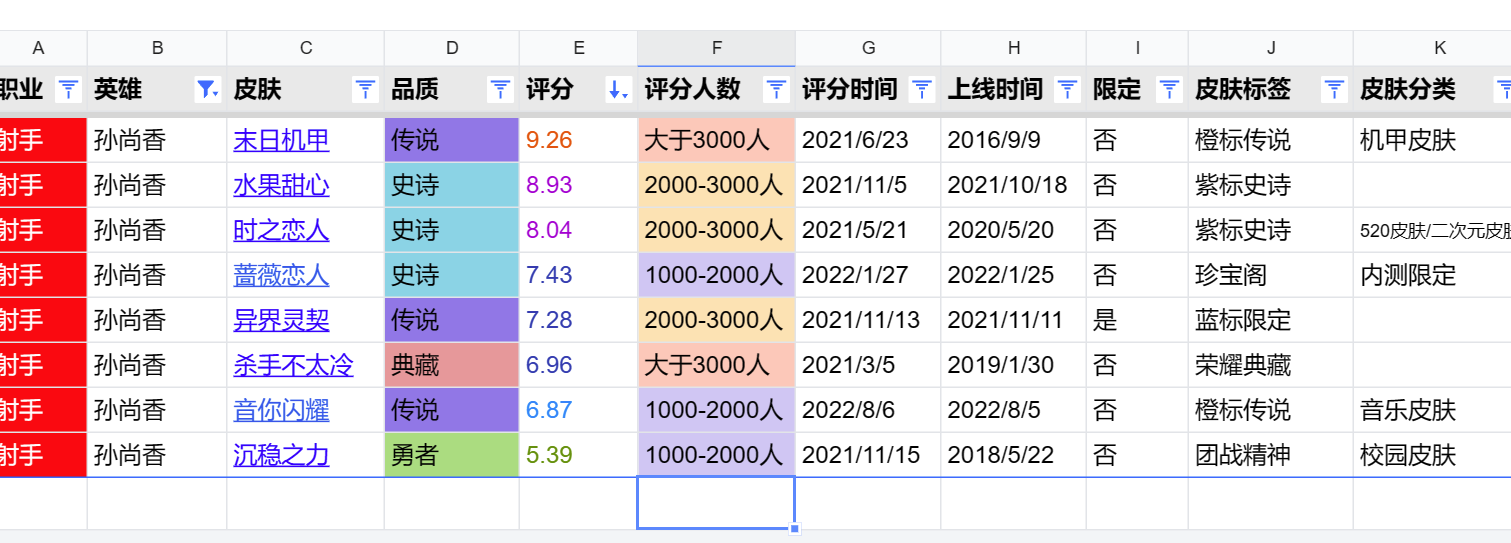Select the 7.43 rating cell
The image size is (1511, 543).
(x=579, y=275)
